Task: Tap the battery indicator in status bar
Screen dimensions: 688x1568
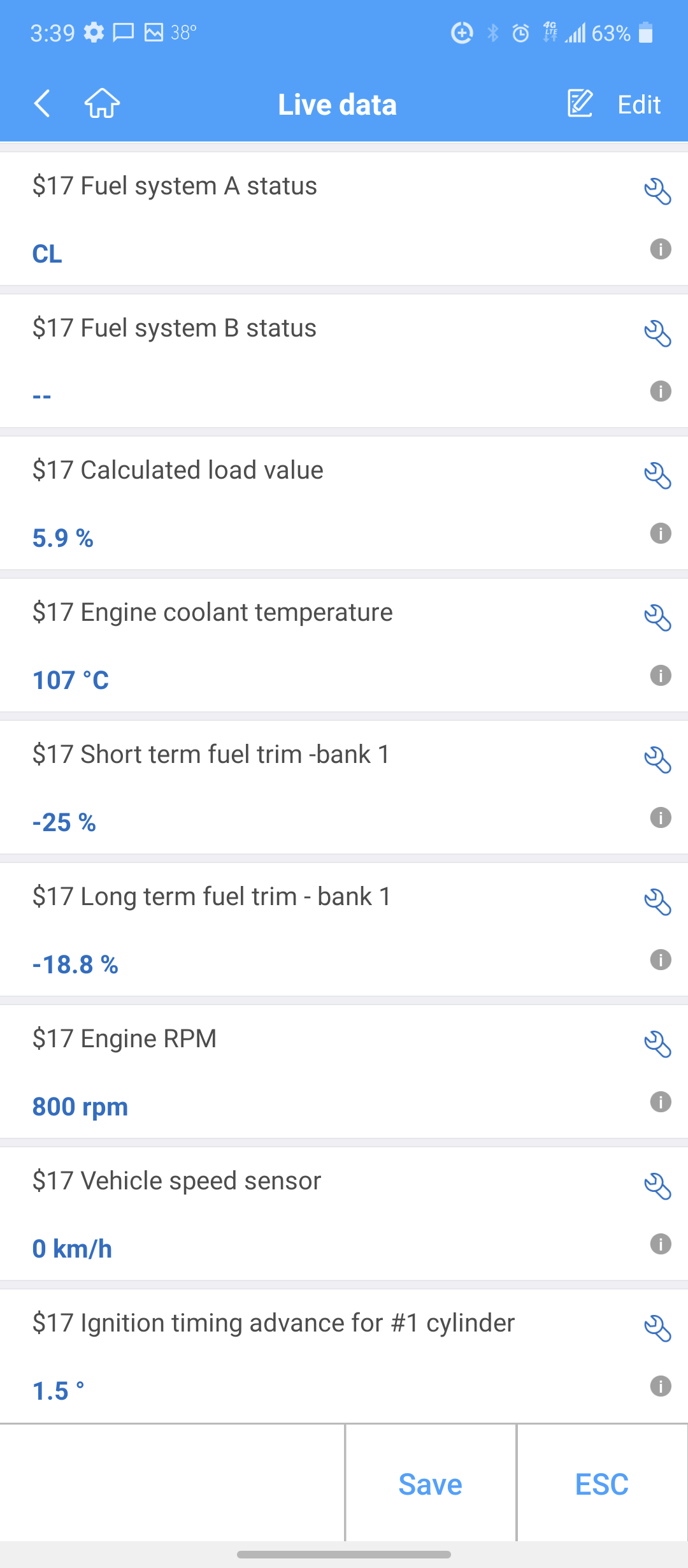Action: point(645,33)
